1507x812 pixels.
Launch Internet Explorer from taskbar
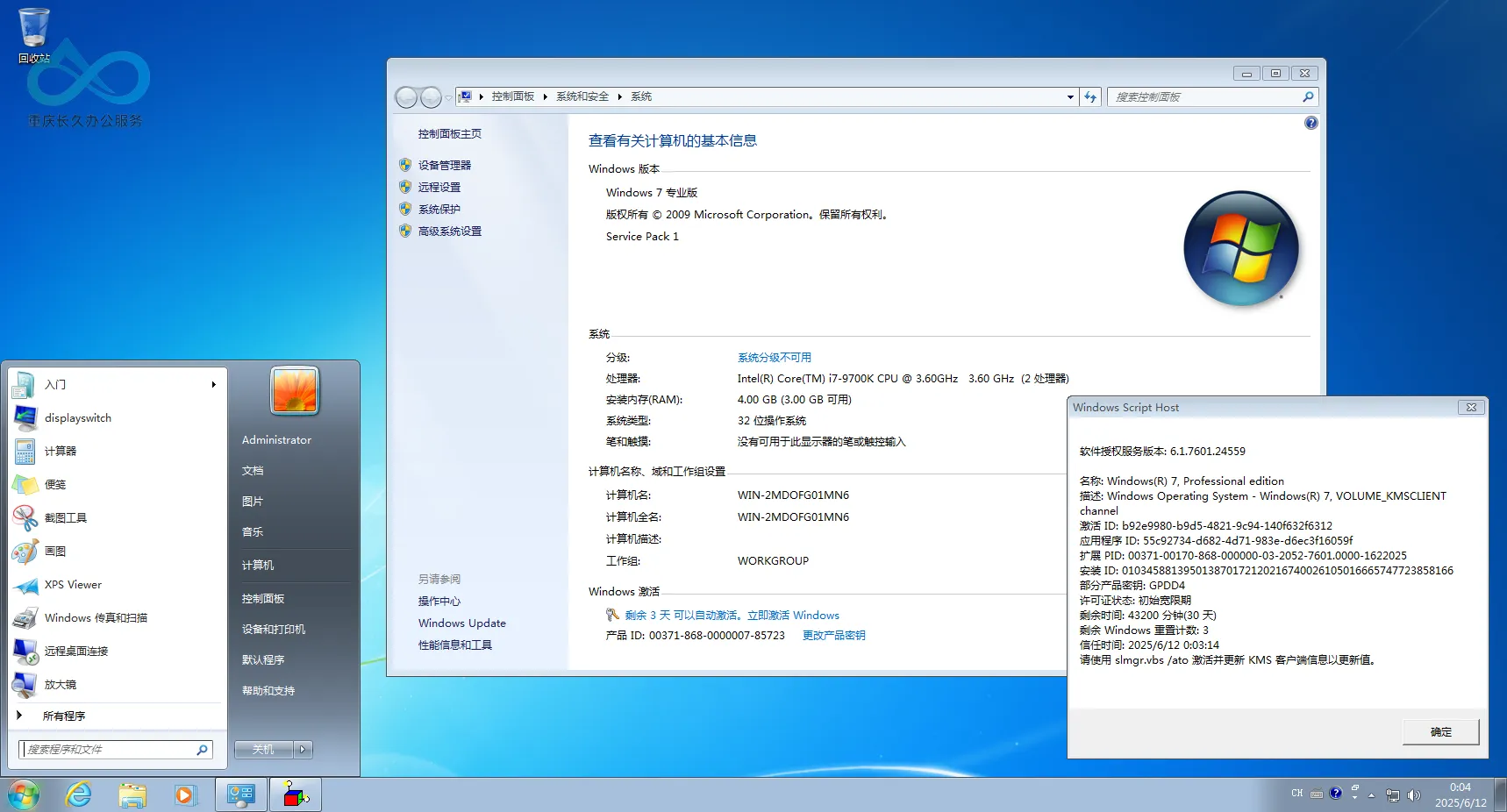pyautogui.click(x=79, y=795)
